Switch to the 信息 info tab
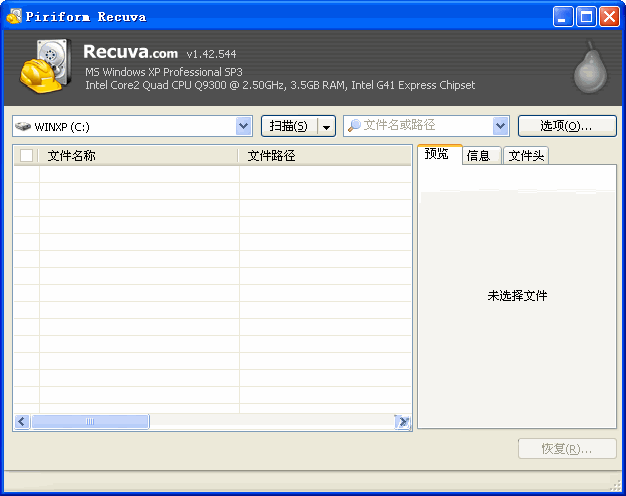 pyautogui.click(x=479, y=156)
